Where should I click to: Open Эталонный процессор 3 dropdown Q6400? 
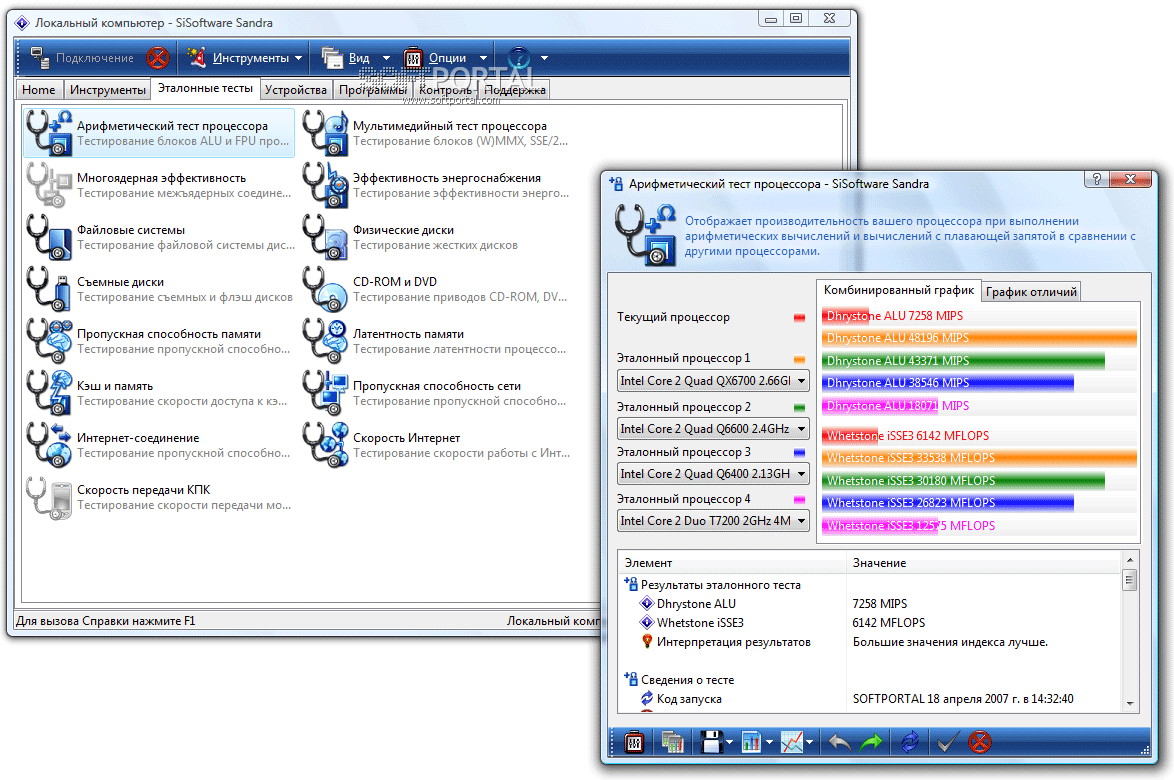[713, 474]
